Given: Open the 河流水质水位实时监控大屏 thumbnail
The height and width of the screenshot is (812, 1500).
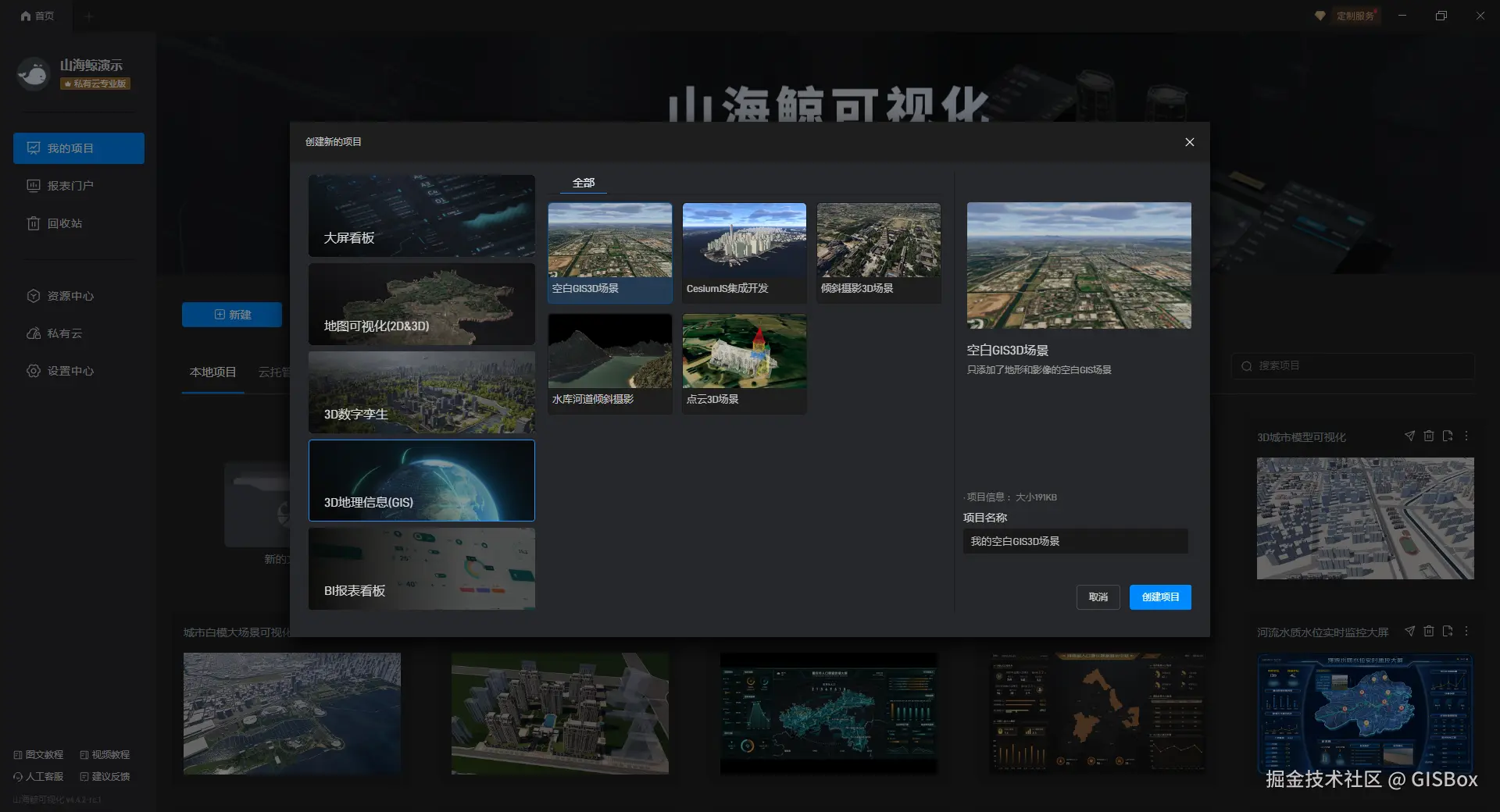Looking at the screenshot, I should coord(1366,714).
